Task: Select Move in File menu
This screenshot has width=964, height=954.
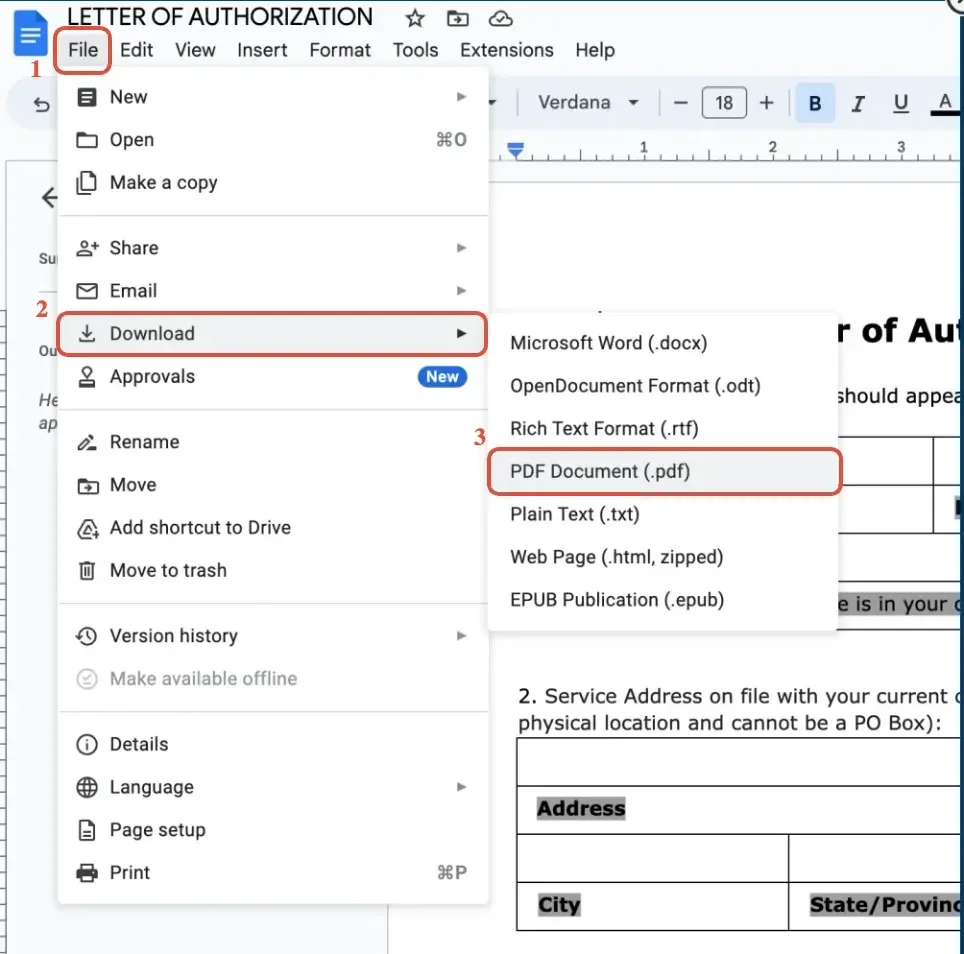Action: 273,485
